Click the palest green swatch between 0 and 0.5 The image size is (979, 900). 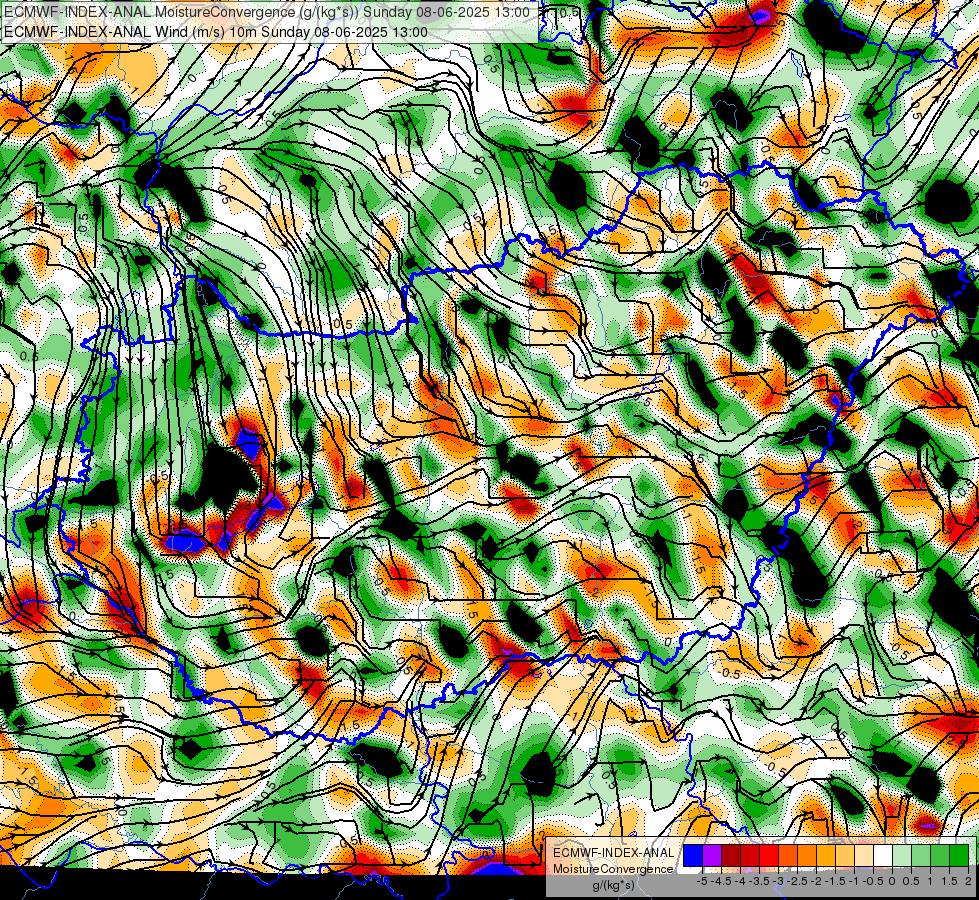point(902,855)
